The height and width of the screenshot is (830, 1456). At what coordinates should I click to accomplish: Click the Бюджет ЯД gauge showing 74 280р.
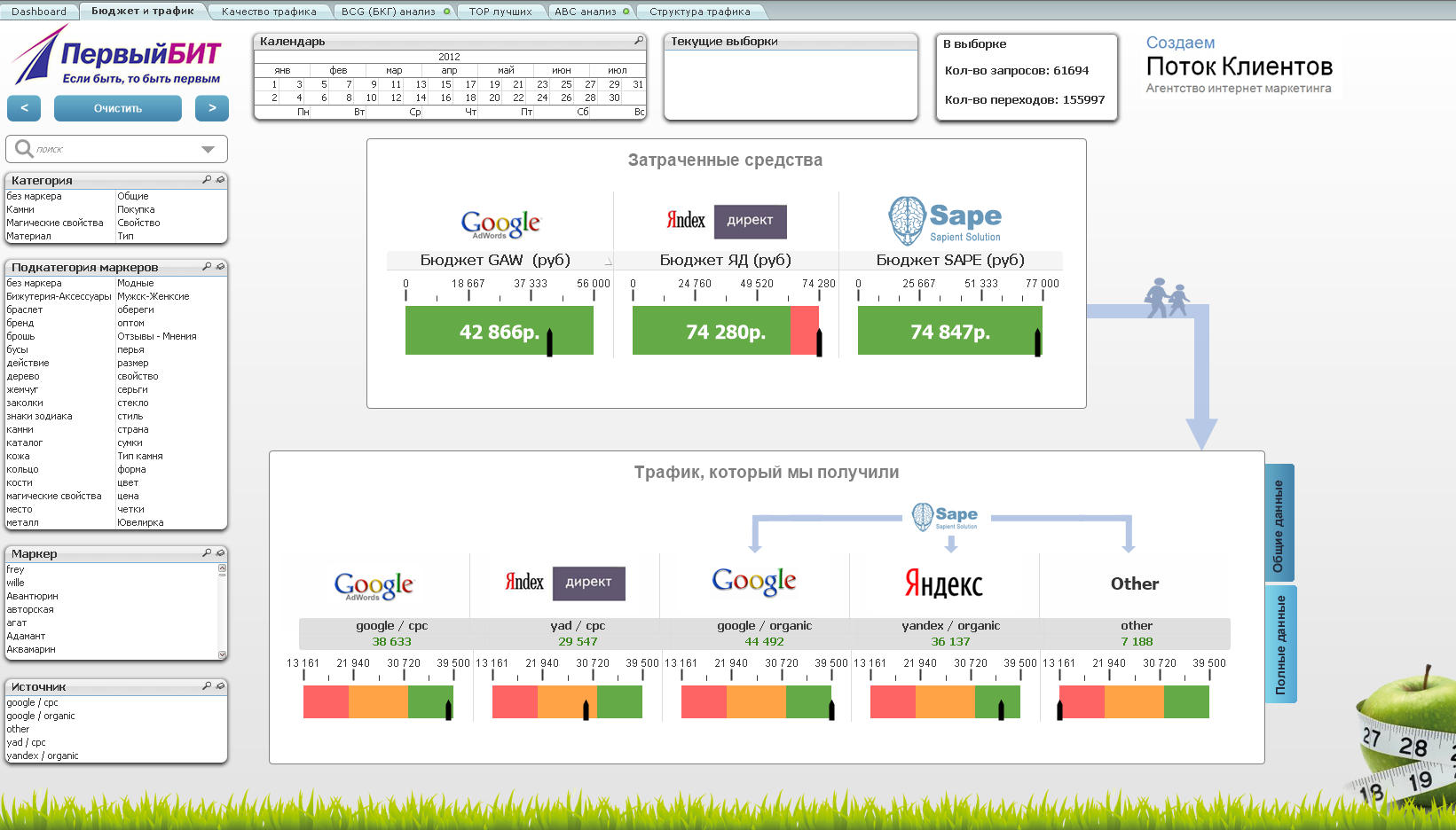(x=727, y=331)
